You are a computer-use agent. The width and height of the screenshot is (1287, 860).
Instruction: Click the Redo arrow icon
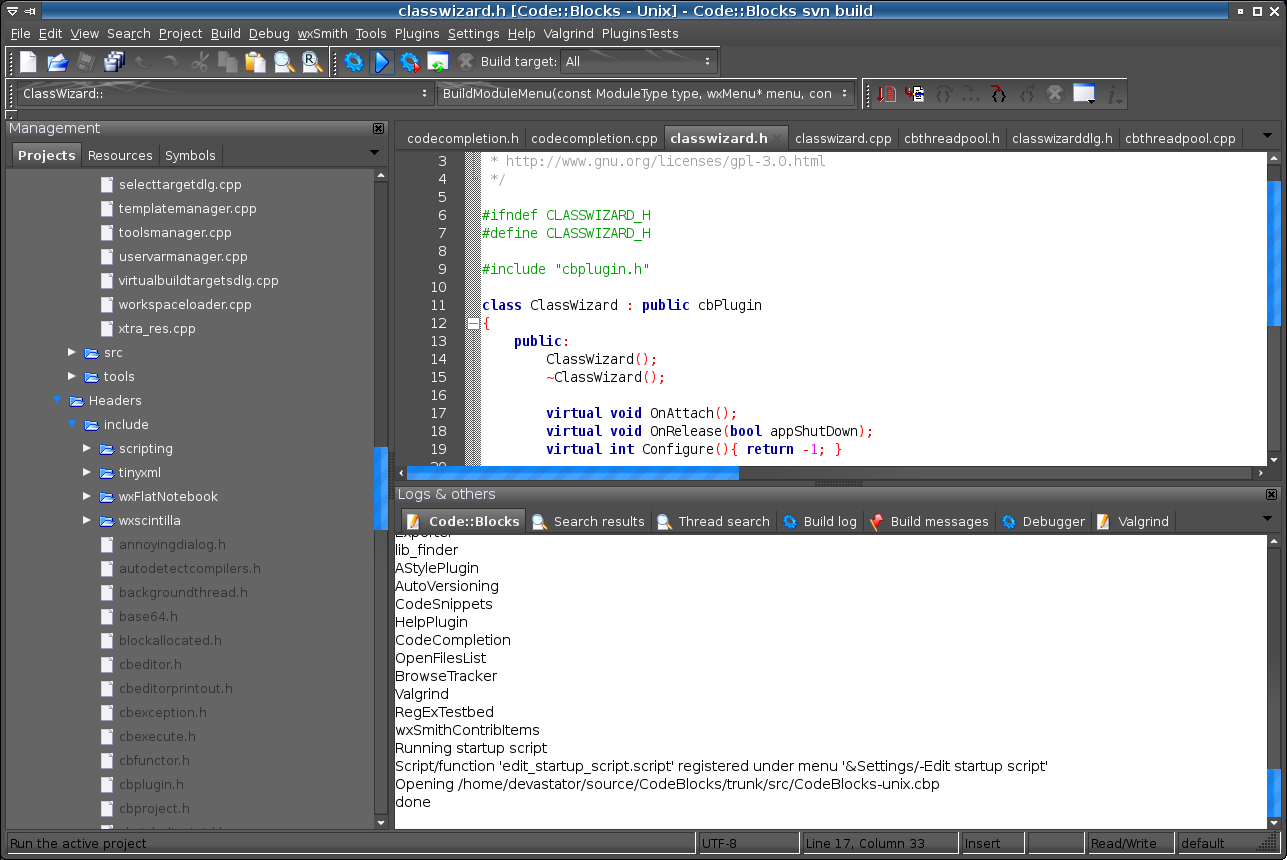[x=171, y=62]
